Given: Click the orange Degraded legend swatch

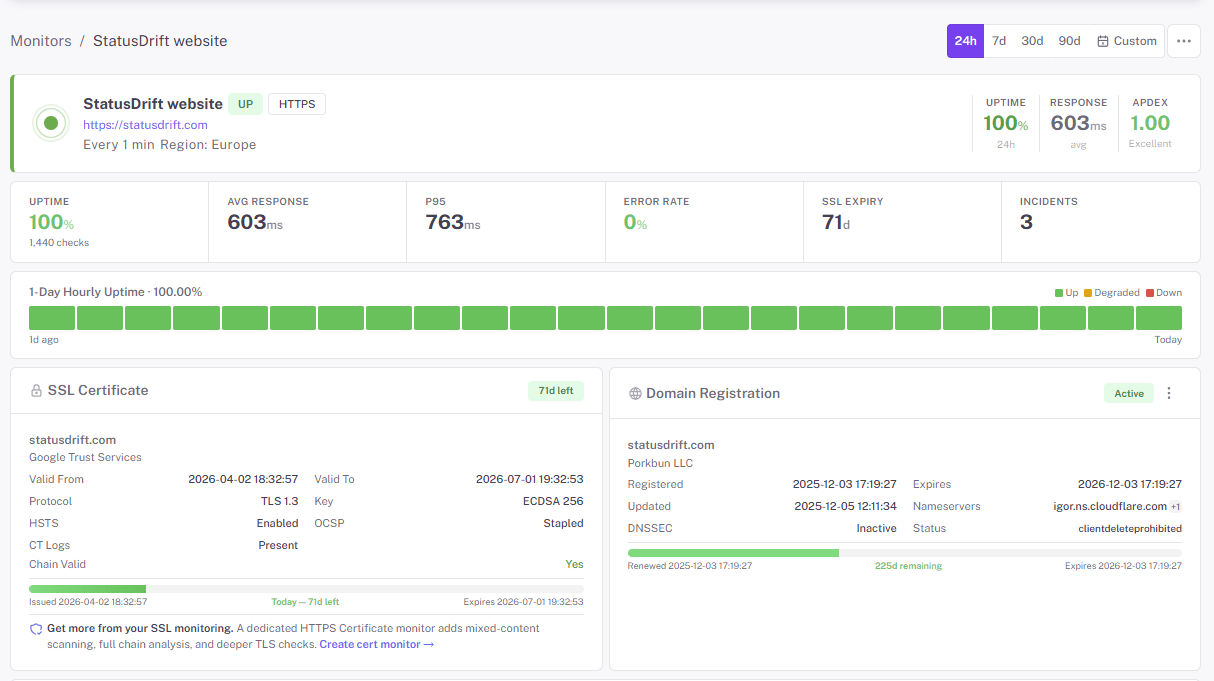Looking at the screenshot, I should [1088, 293].
